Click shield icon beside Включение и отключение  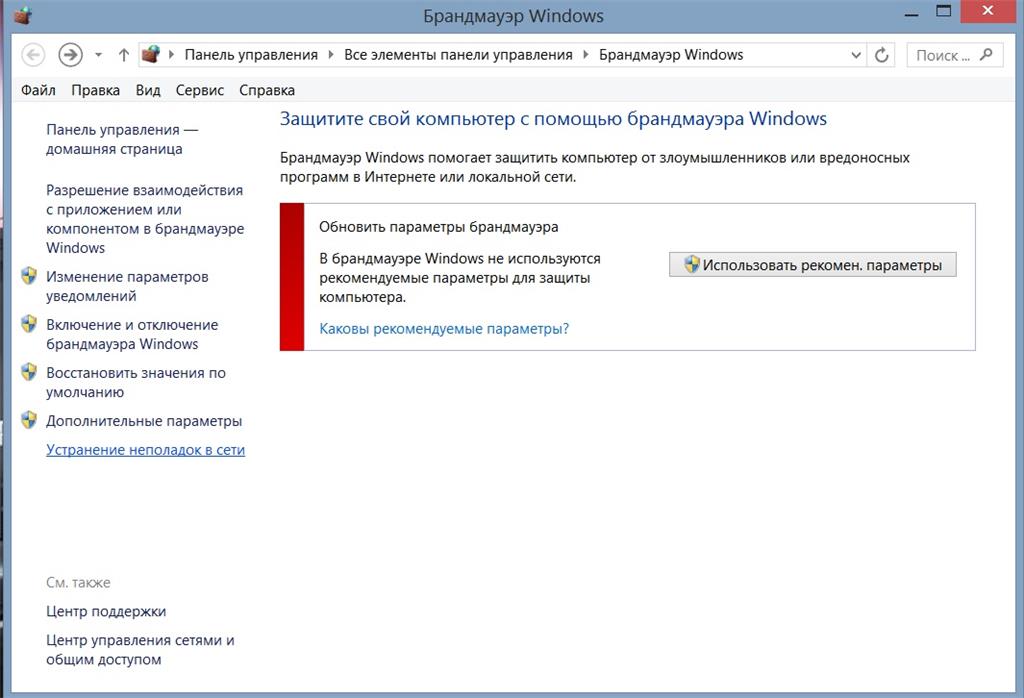[29, 324]
